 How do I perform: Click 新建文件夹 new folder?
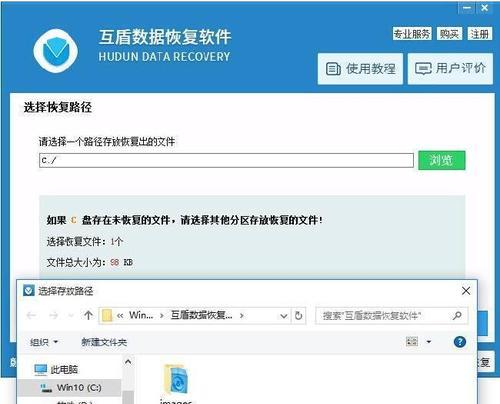(104, 342)
